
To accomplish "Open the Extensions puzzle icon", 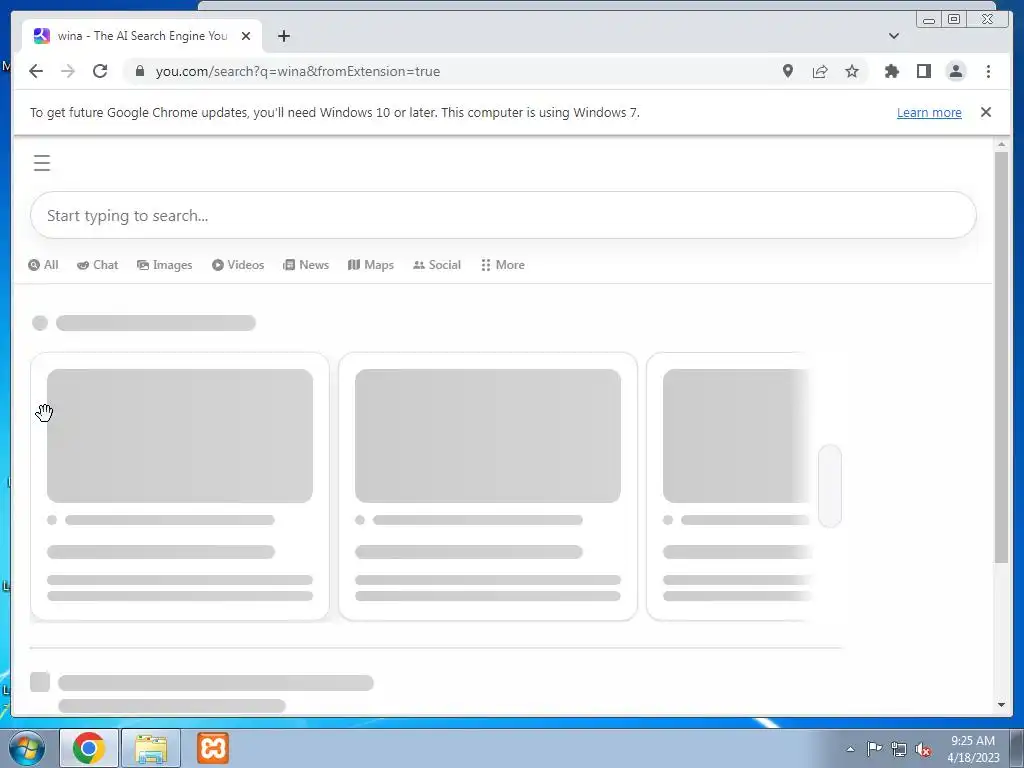I will pos(891,71).
